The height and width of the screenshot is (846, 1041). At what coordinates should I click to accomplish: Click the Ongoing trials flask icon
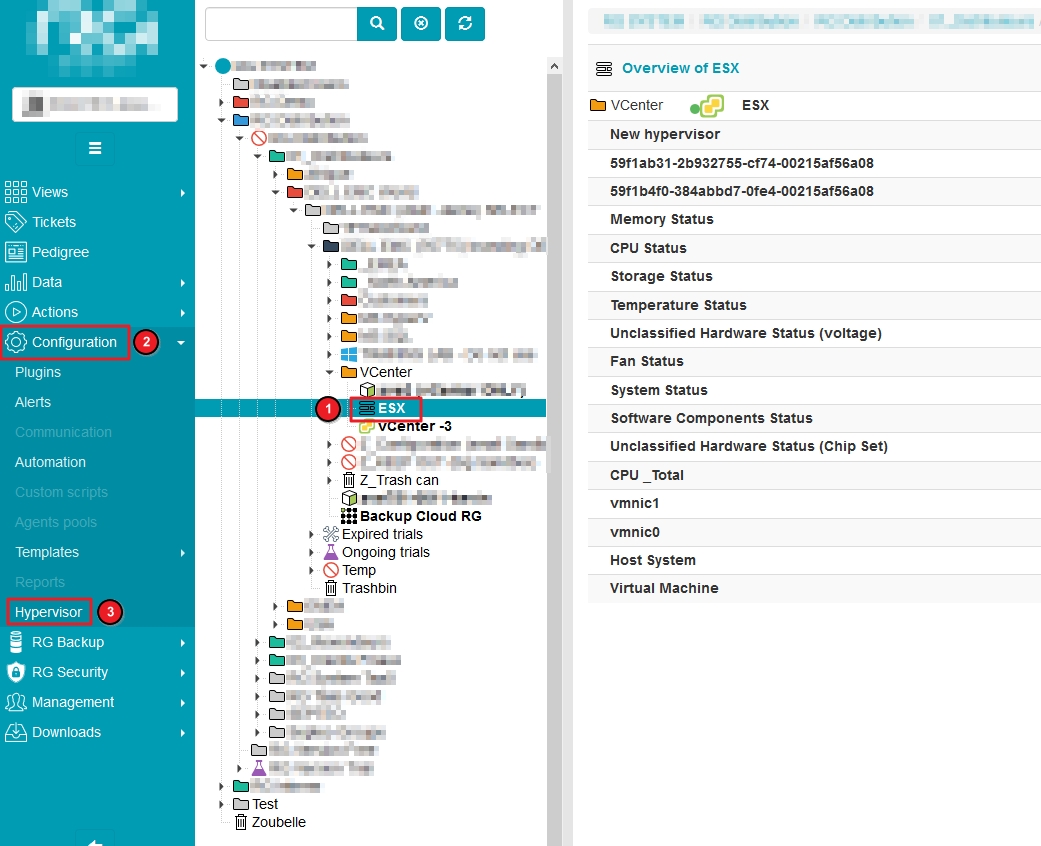pyautogui.click(x=331, y=552)
